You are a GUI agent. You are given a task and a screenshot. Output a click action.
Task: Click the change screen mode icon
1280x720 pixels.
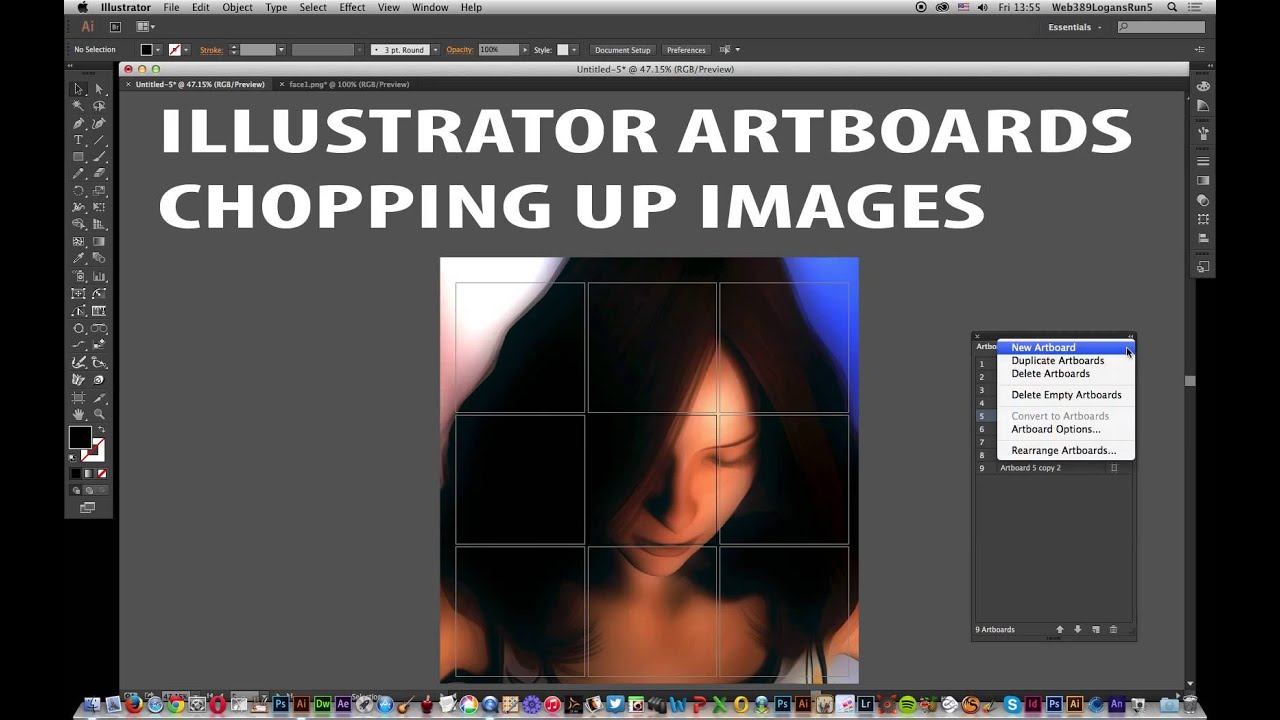(88, 507)
